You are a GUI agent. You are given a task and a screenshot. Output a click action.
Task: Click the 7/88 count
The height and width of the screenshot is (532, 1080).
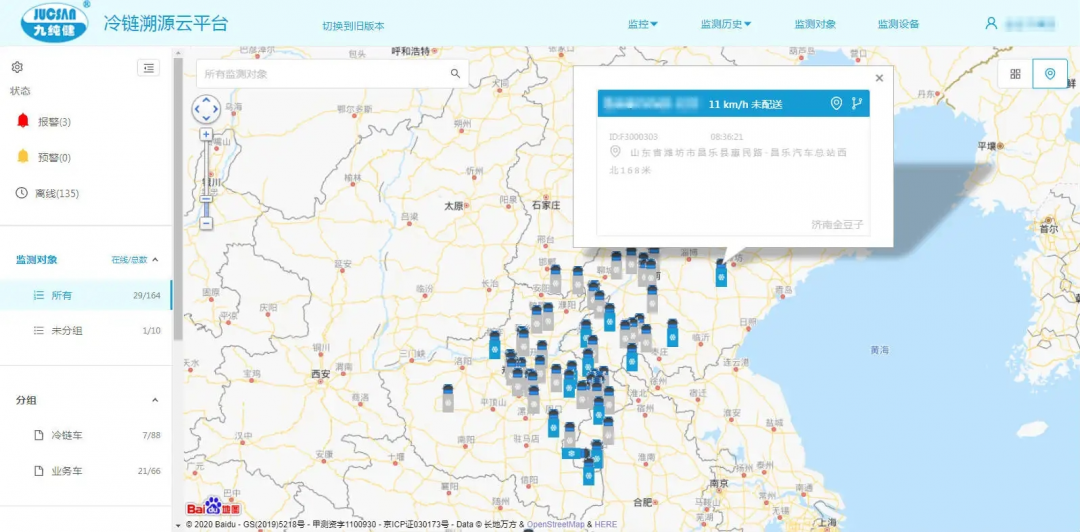coord(152,436)
